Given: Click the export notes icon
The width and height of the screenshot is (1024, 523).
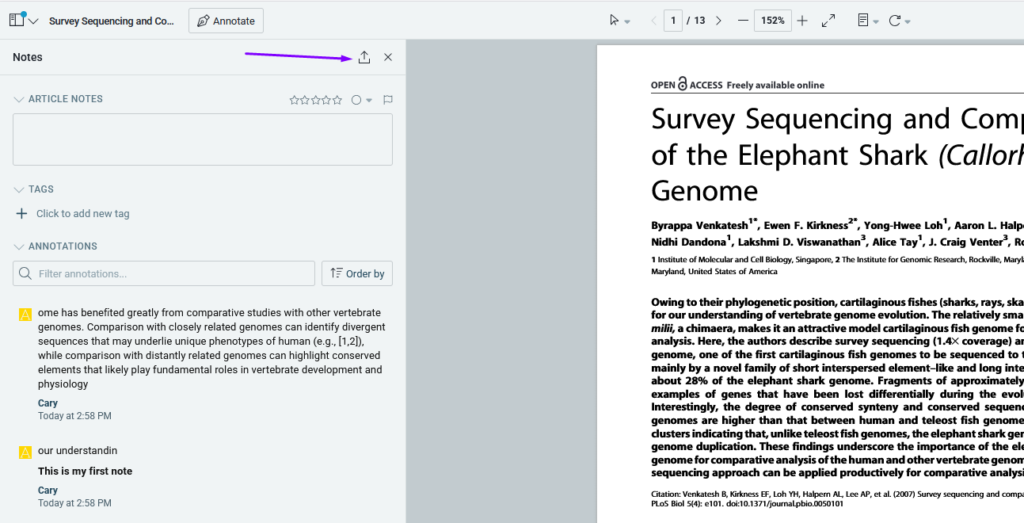Looking at the screenshot, I should (x=364, y=57).
